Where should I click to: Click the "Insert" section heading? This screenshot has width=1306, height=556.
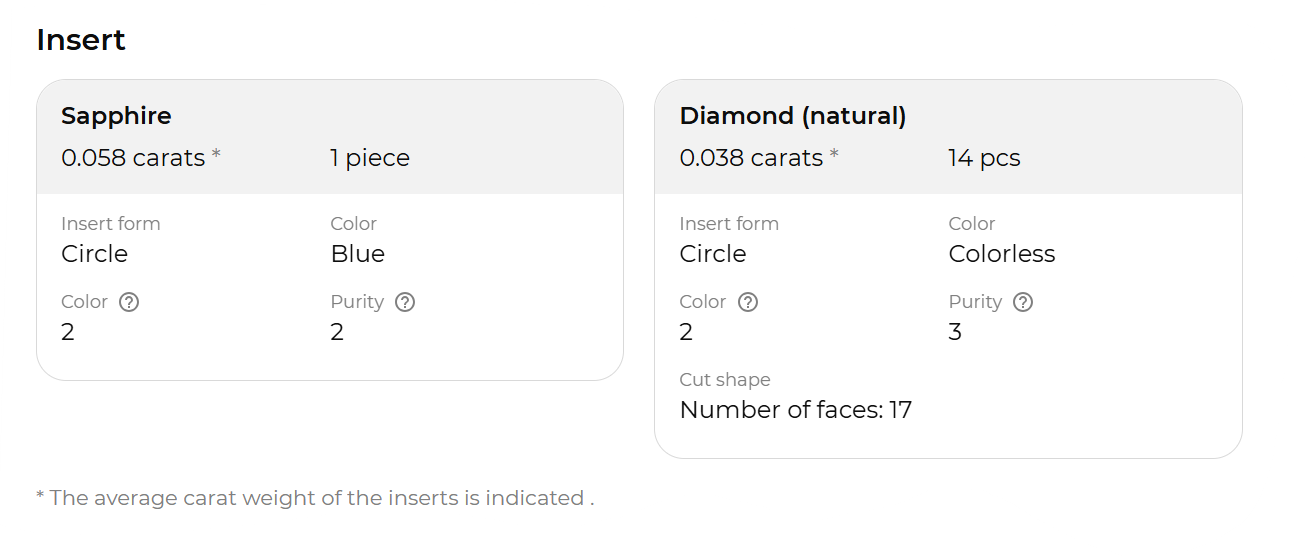click(81, 40)
